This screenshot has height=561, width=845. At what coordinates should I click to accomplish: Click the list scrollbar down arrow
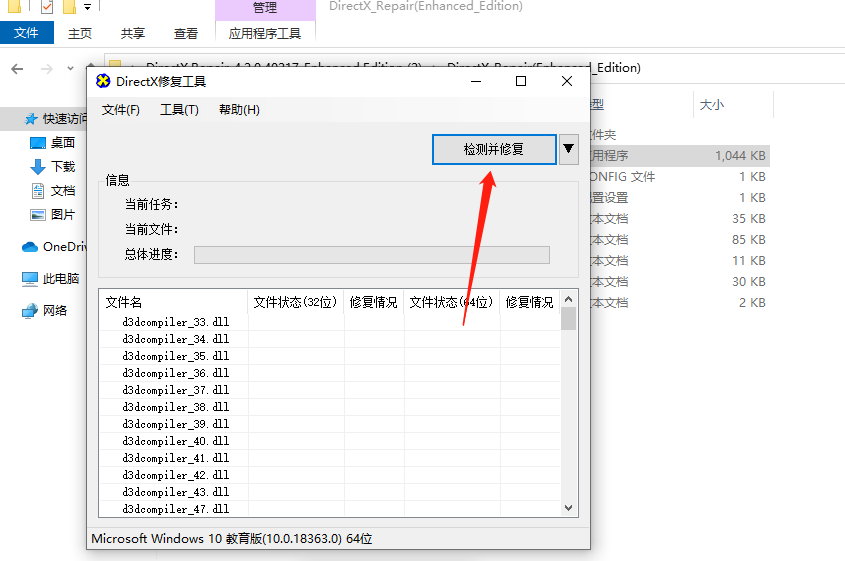tap(569, 508)
